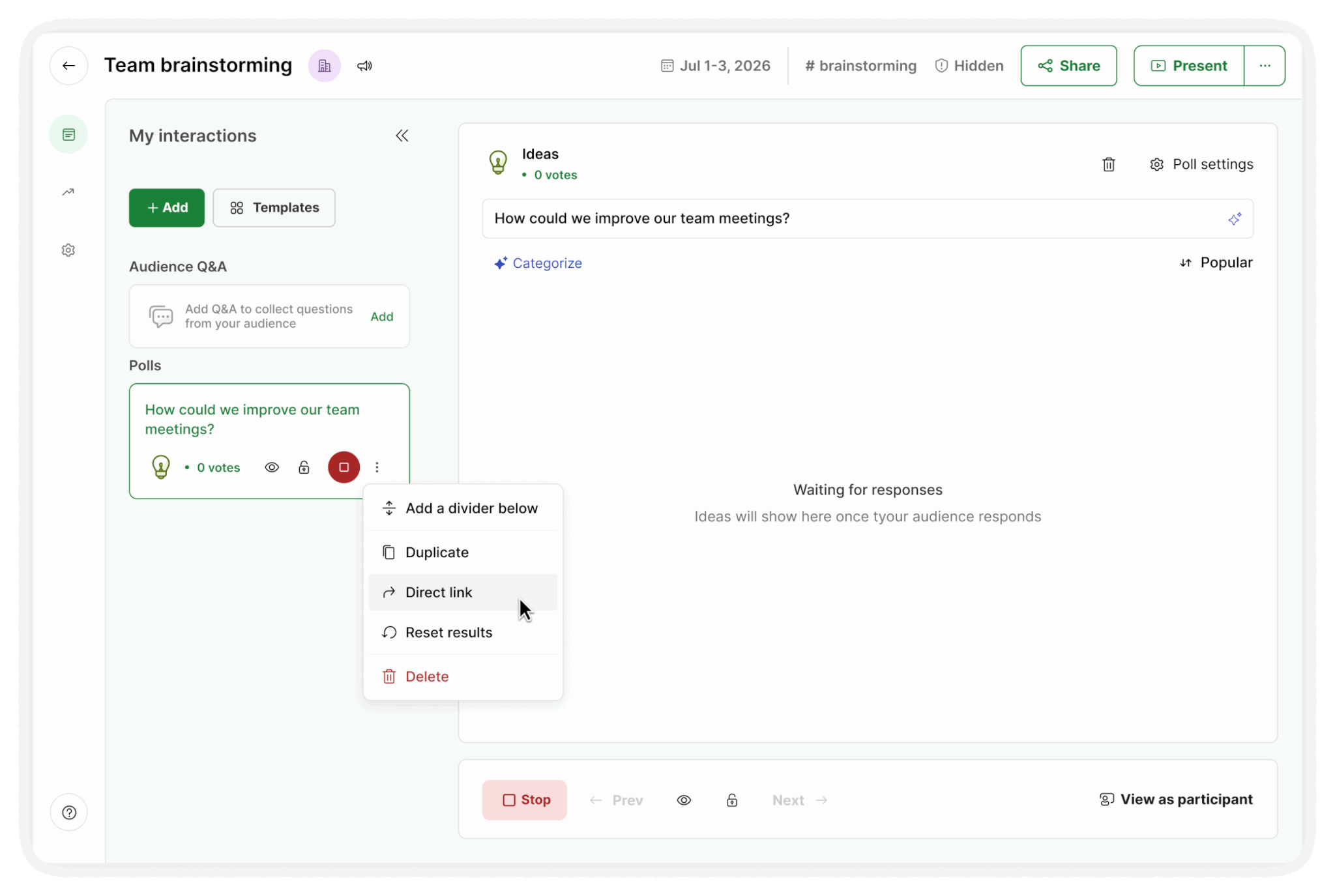Click the Q&A speech bubble icon

161,316
